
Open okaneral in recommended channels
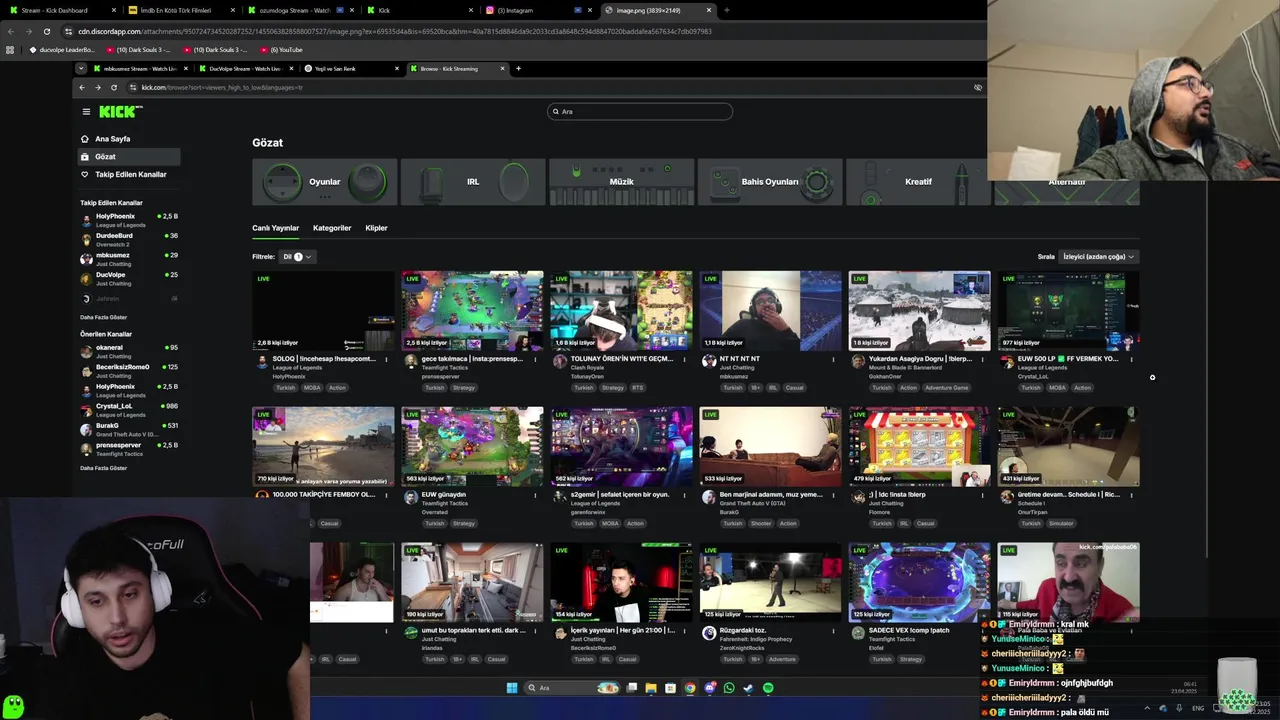[129, 351]
